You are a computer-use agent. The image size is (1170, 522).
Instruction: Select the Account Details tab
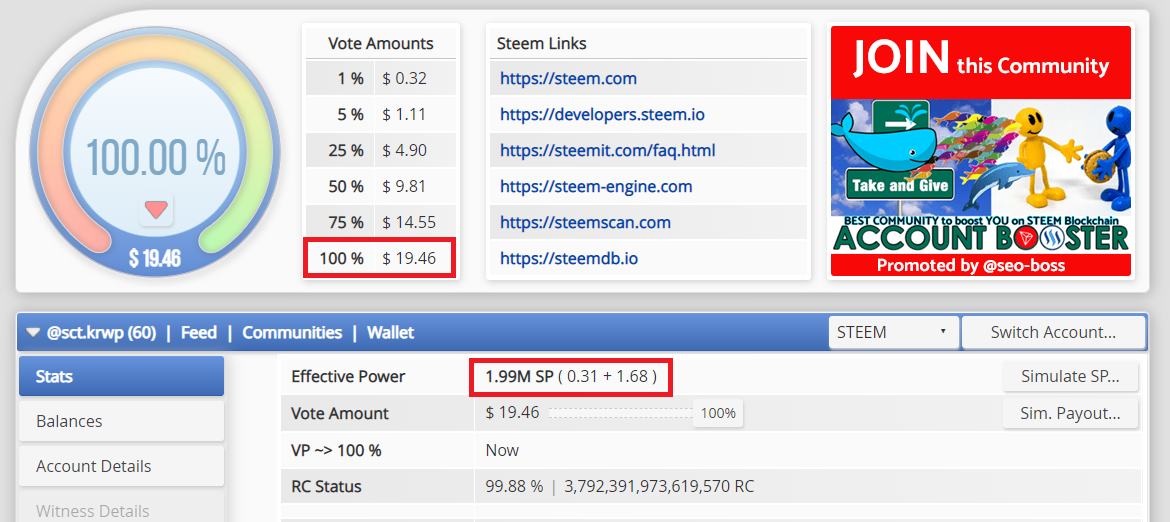121,466
